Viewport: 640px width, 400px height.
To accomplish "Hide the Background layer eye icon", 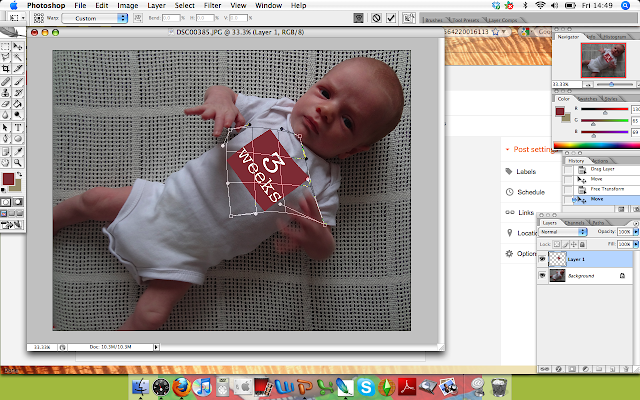I will pos(542,276).
